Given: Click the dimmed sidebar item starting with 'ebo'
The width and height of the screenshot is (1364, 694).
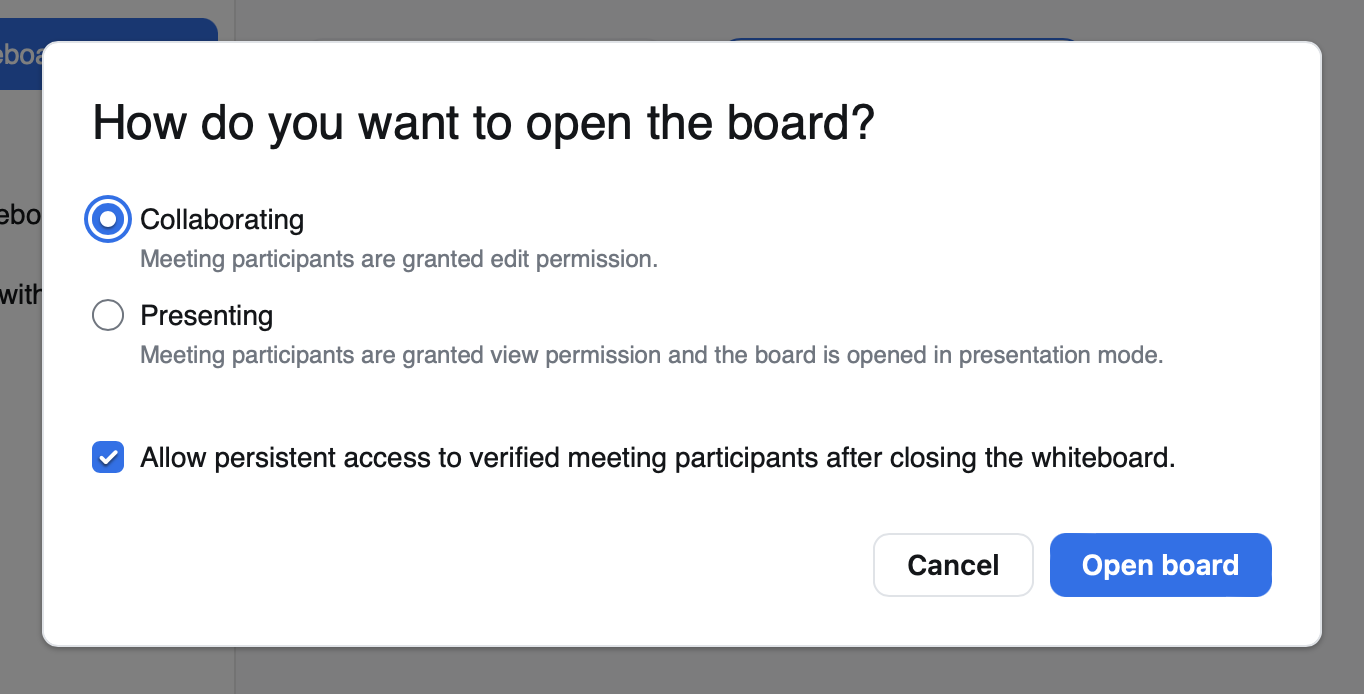Looking at the screenshot, I should 20,214.
